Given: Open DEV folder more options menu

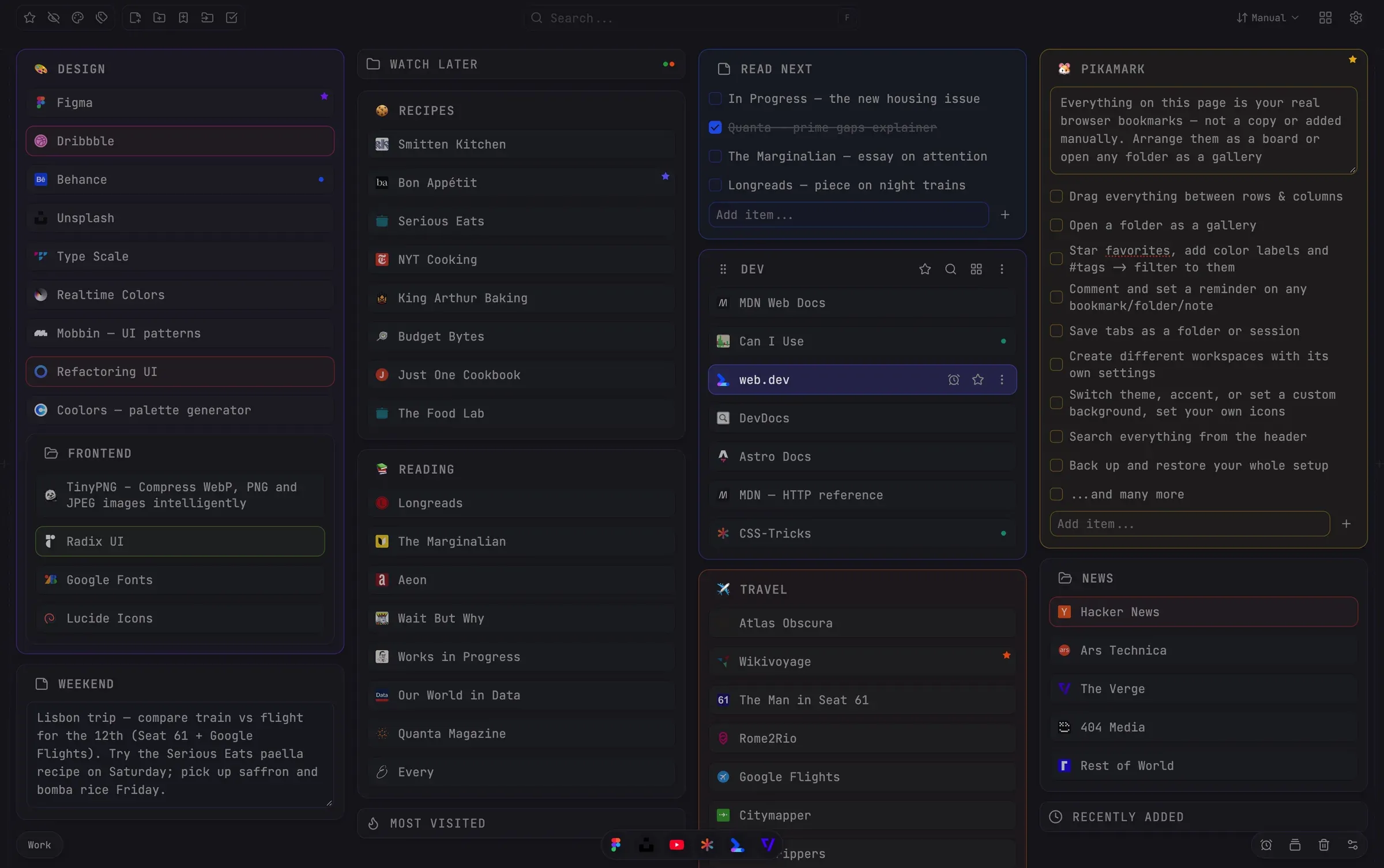Looking at the screenshot, I should [x=1002, y=269].
